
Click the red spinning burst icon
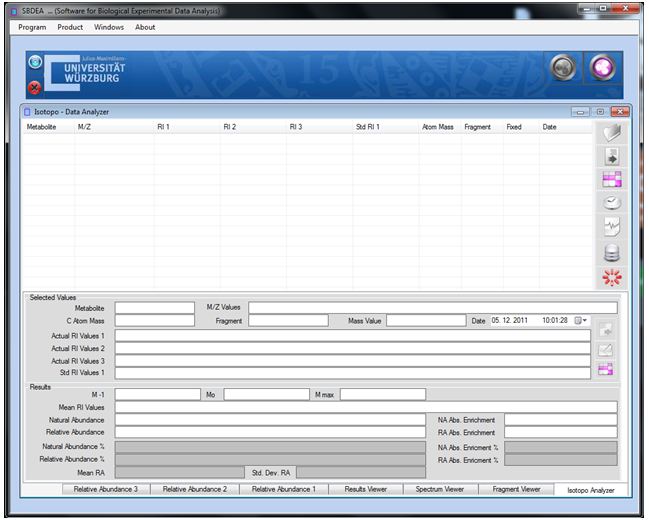[x=611, y=277]
